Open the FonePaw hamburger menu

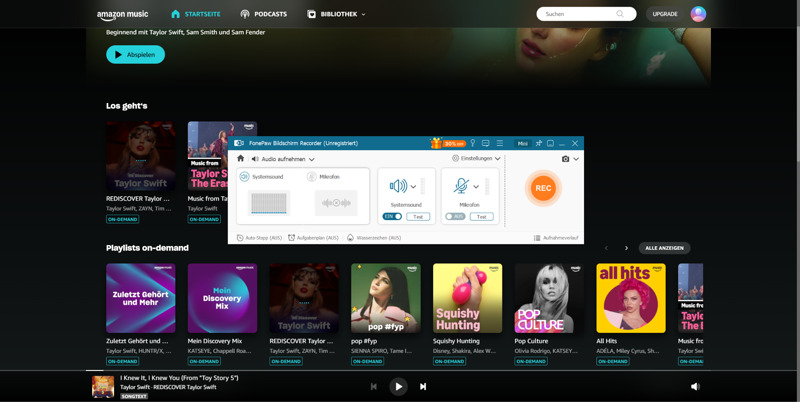pyautogui.click(x=499, y=143)
